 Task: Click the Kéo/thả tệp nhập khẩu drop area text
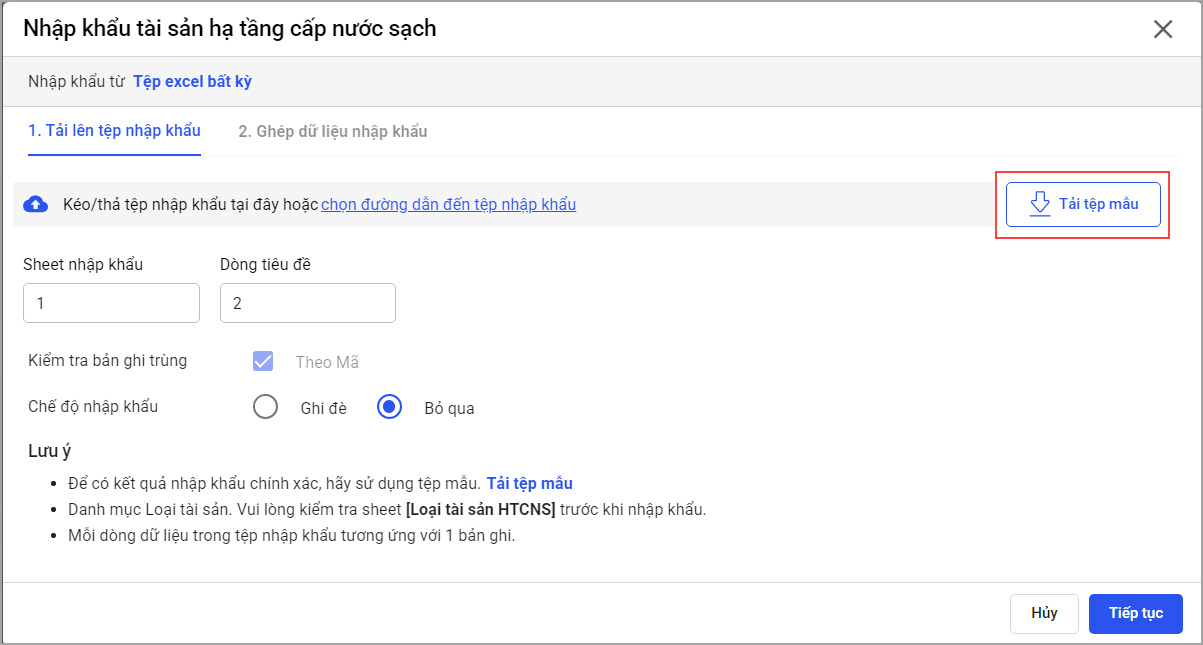coord(190,205)
